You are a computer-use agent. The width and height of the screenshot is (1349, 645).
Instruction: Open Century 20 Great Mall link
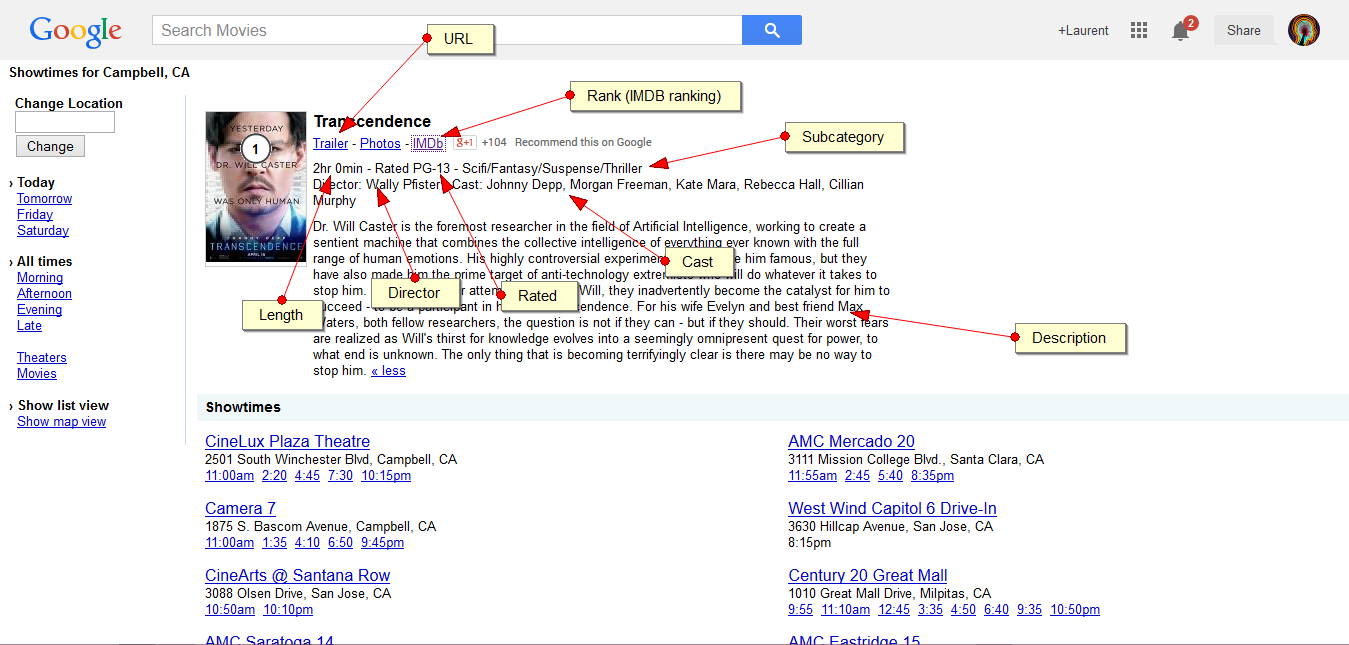867,575
